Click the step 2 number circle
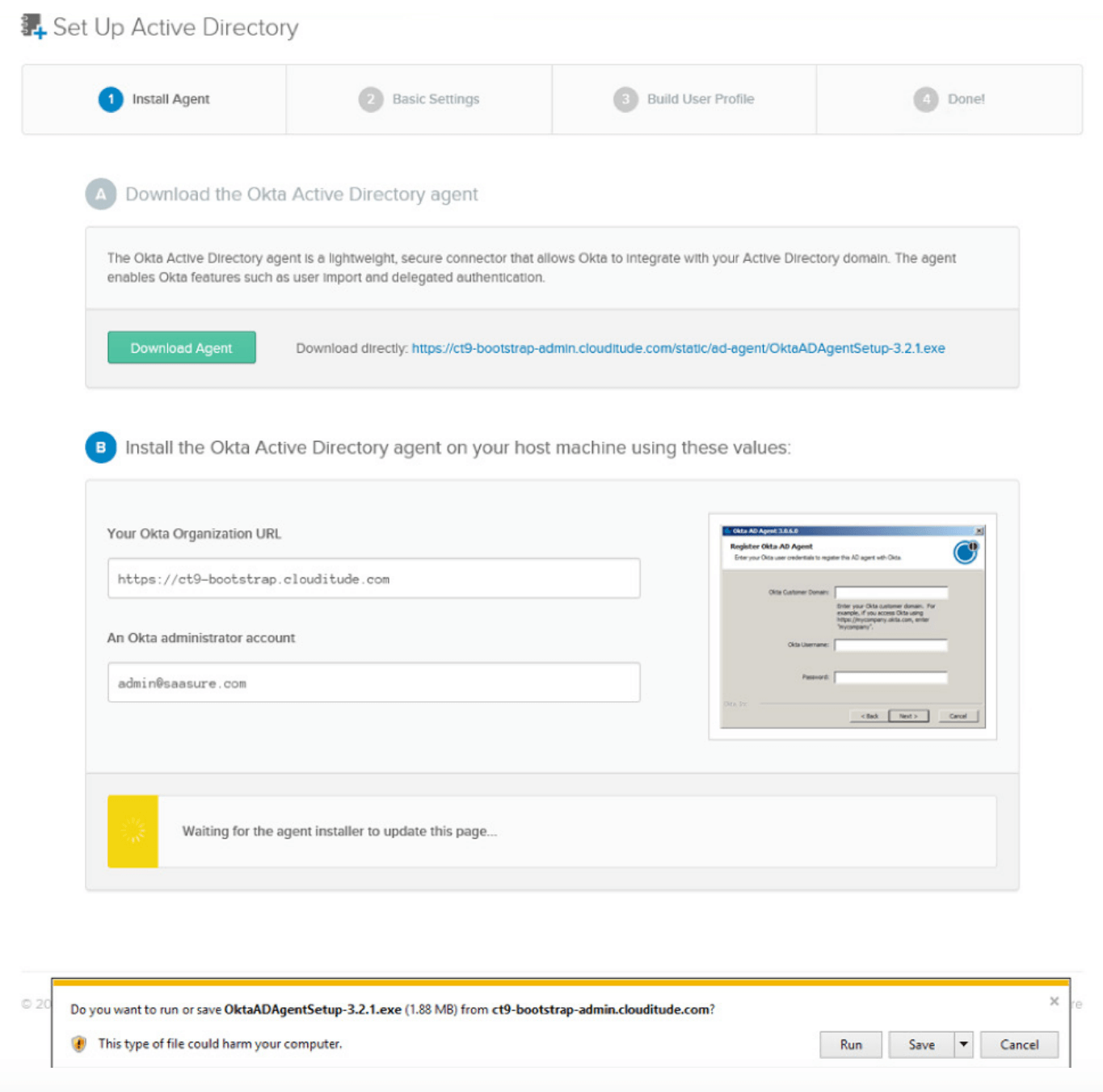Image resolution: width=1103 pixels, height=1092 pixels. [x=371, y=99]
